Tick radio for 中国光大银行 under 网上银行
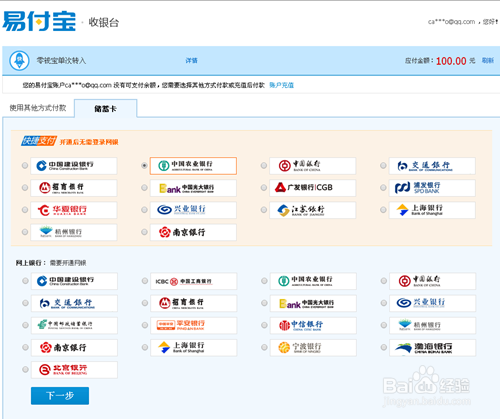The width and height of the screenshot is (500, 419). (264, 303)
